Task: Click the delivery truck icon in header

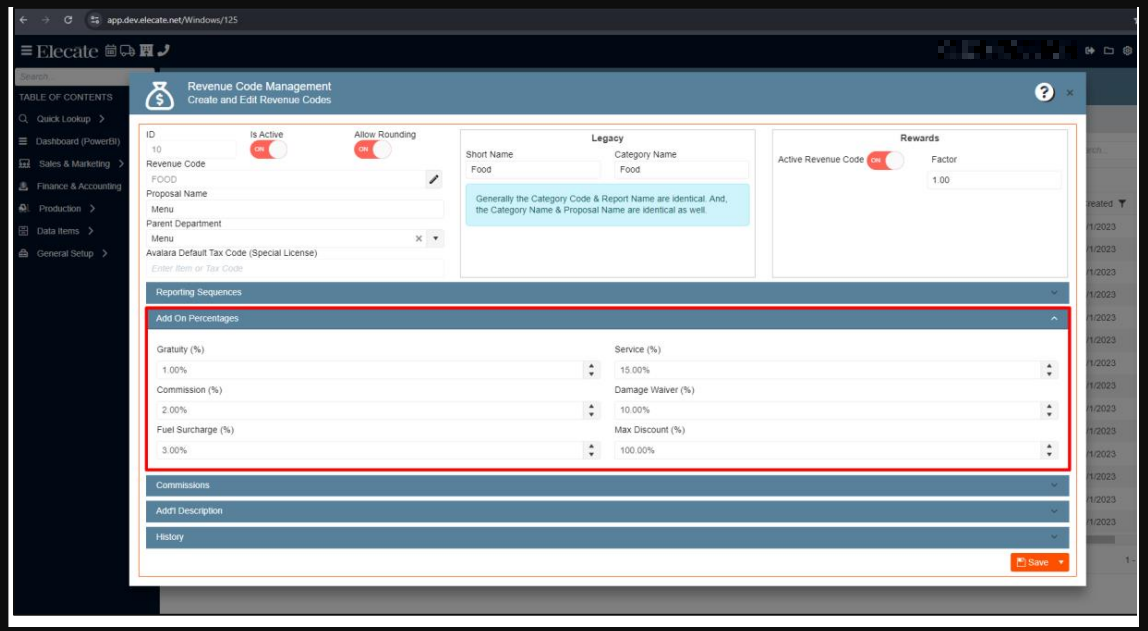Action: [127, 51]
